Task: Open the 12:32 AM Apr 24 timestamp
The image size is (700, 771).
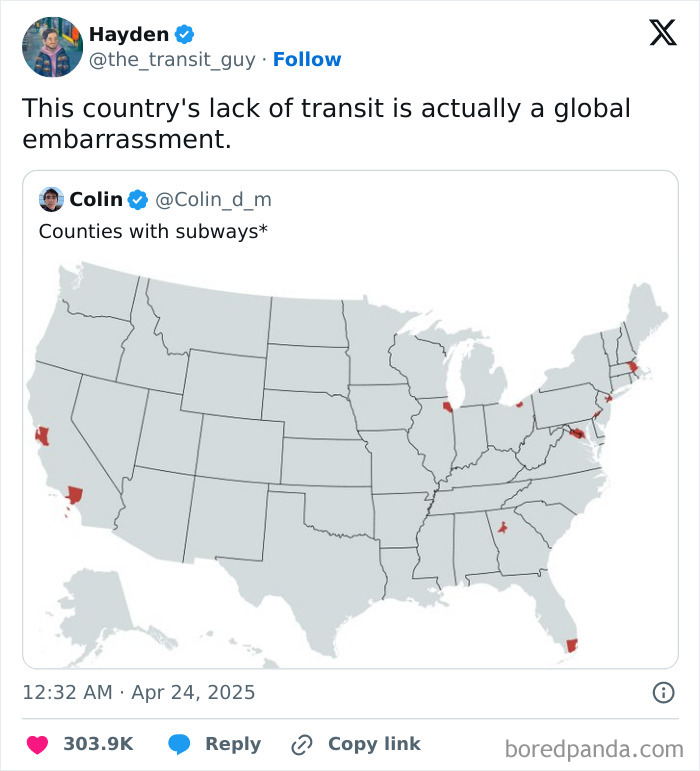Action: (x=139, y=692)
